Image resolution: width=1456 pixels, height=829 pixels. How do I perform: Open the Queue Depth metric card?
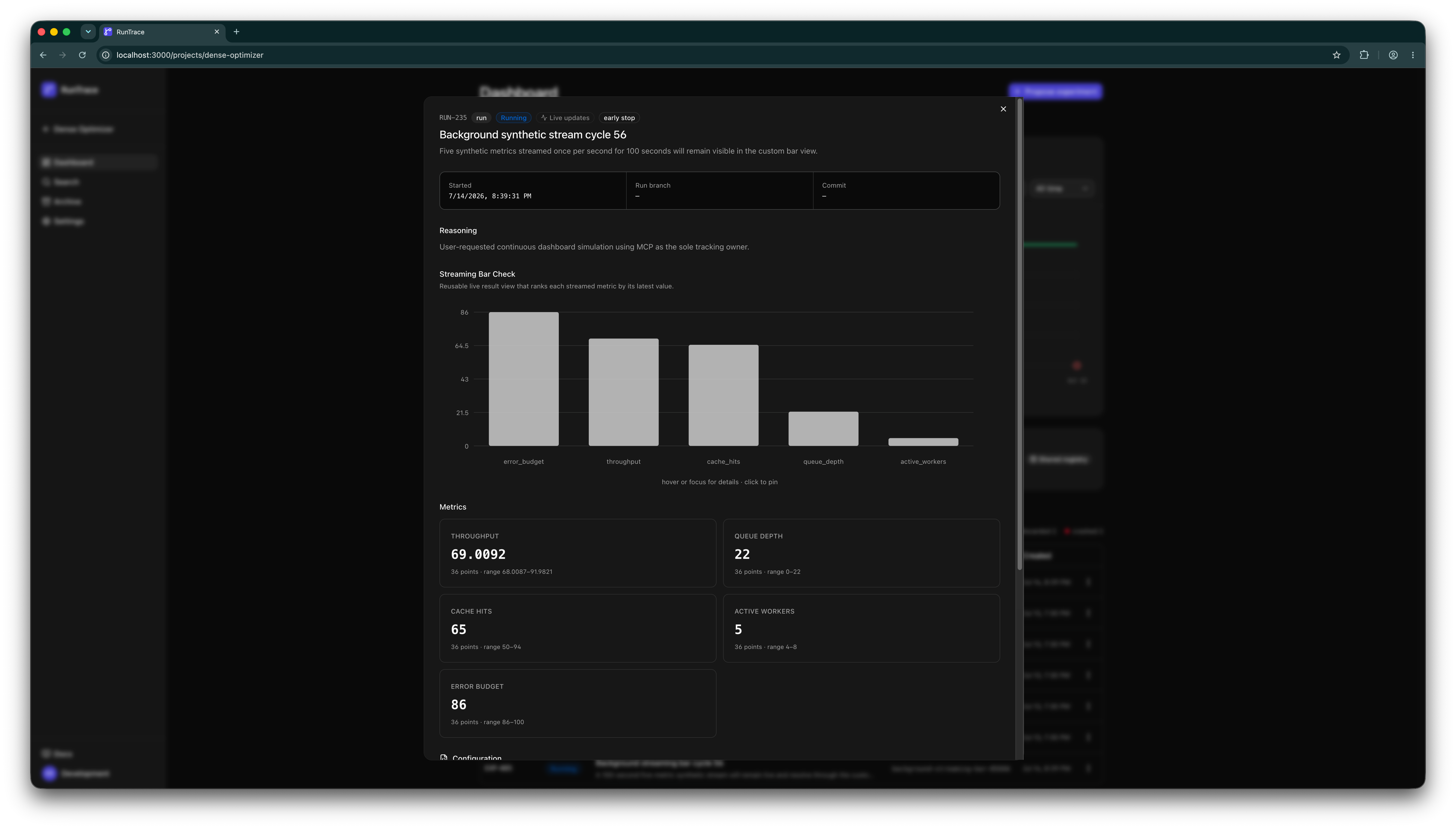(861, 553)
